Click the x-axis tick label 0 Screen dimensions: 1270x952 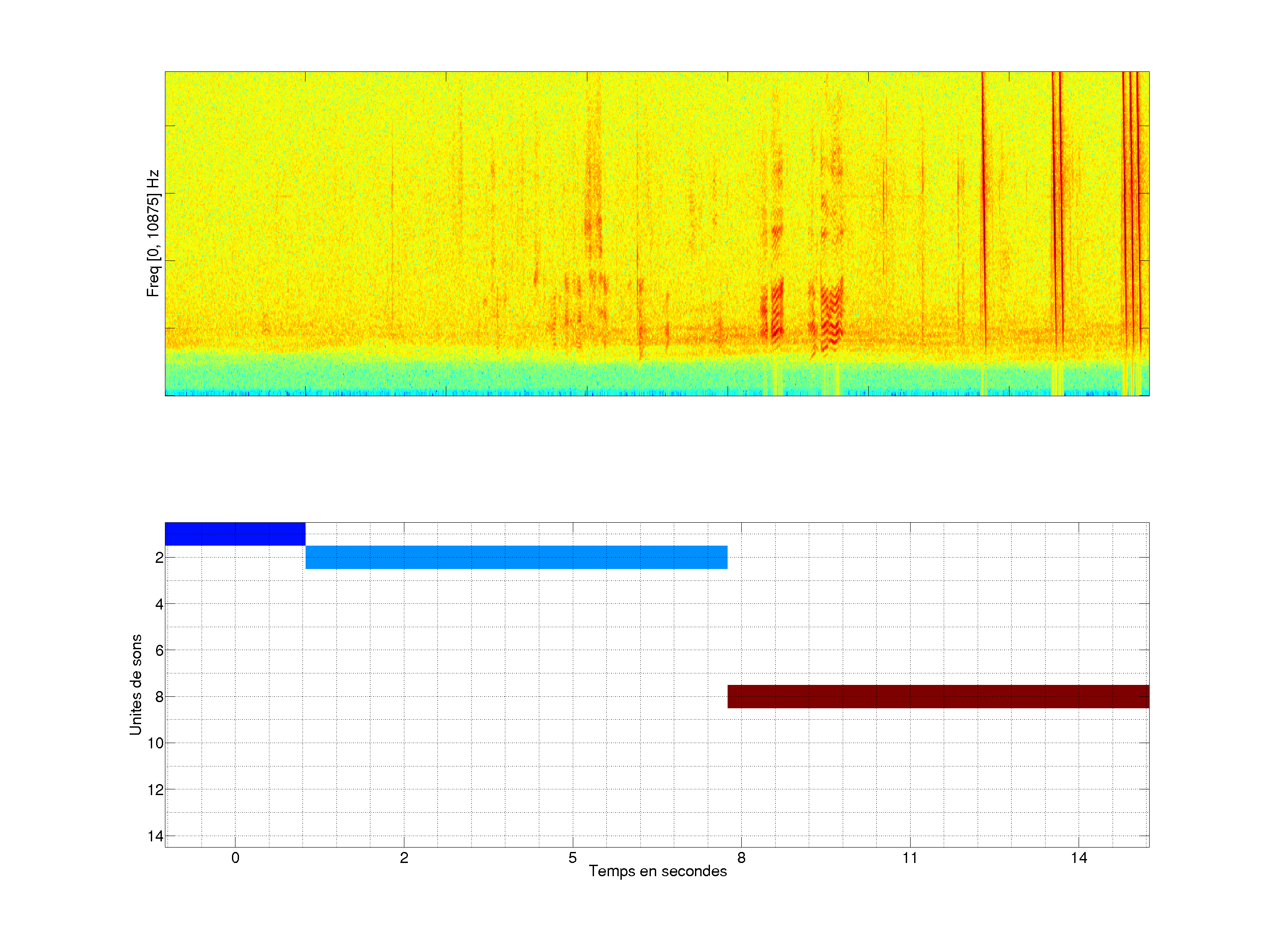(235, 858)
